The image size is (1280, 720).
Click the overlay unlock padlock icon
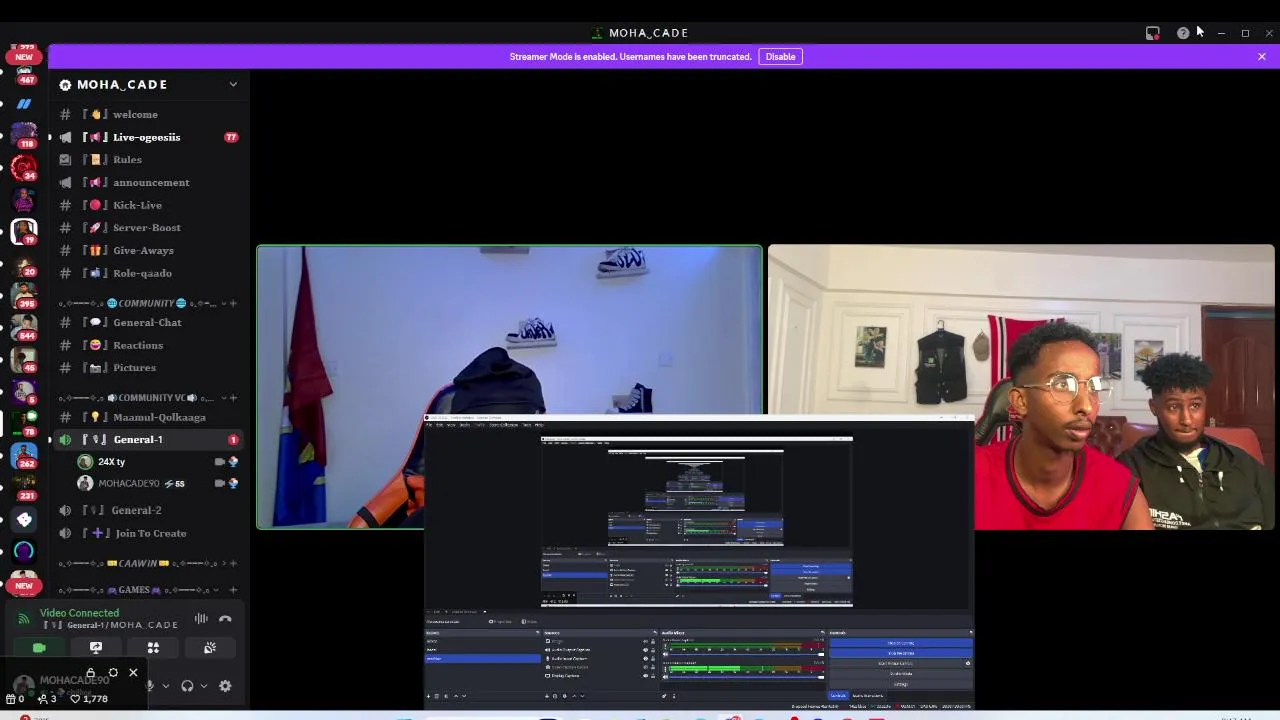pyautogui.click(x=91, y=673)
